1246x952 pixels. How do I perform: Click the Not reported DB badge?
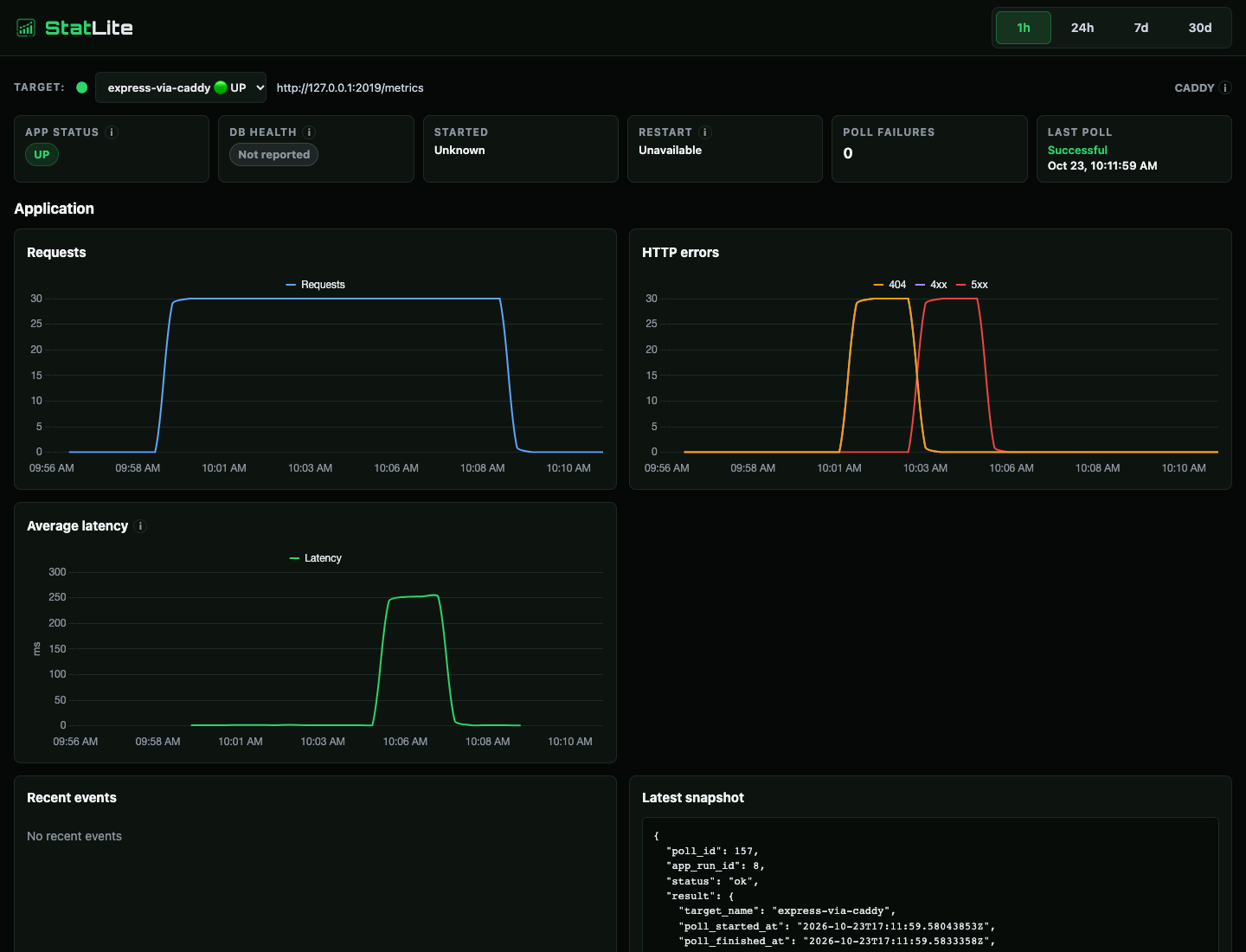[273, 155]
